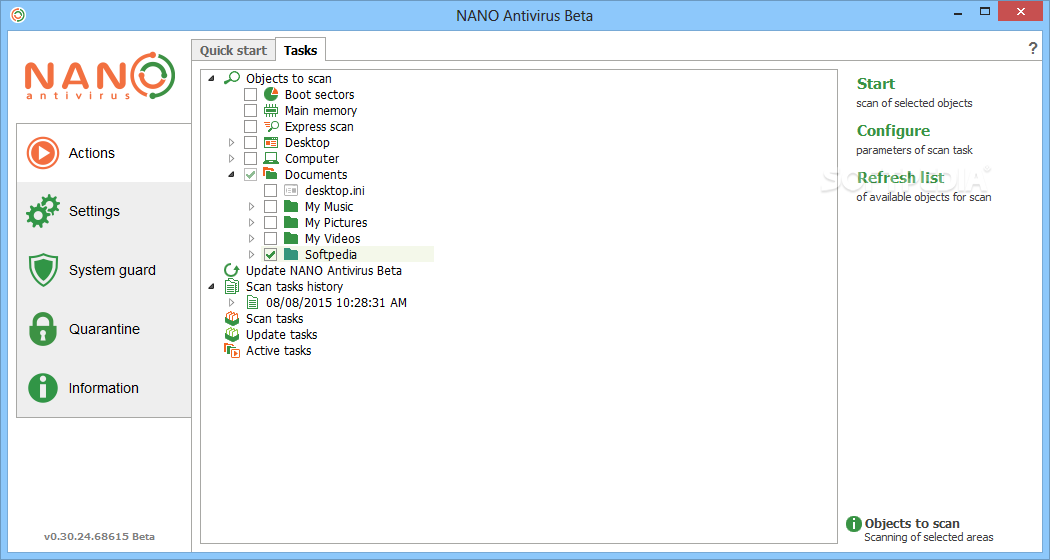The width and height of the screenshot is (1050, 560).
Task: Select the Update tasks text label
Action: coord(281,334)
